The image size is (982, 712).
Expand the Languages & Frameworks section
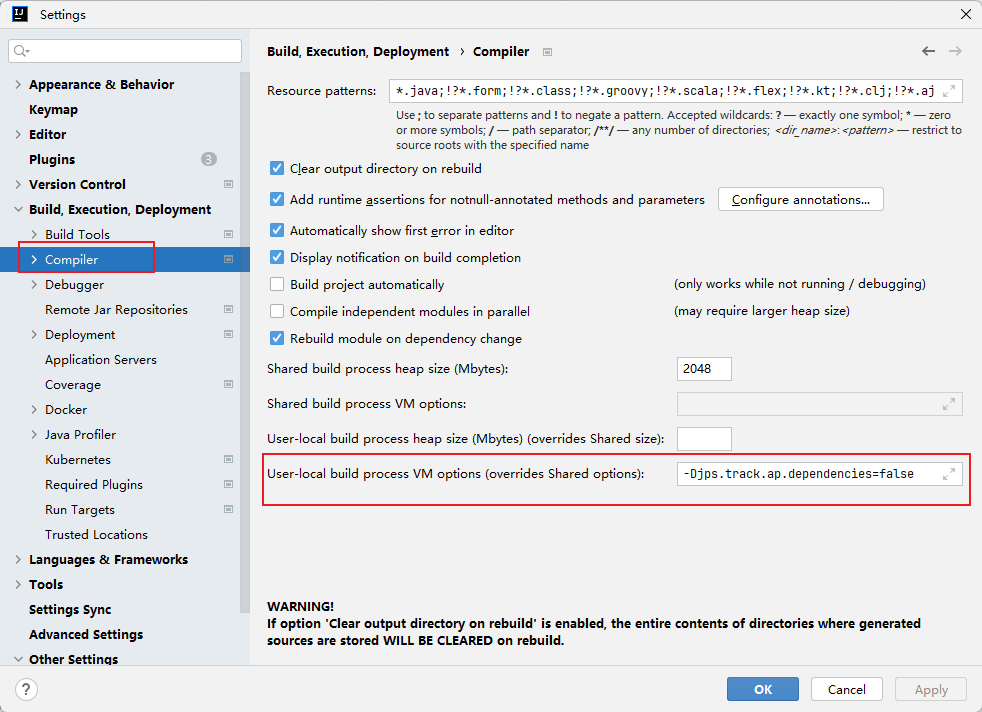tap(16, 559)
